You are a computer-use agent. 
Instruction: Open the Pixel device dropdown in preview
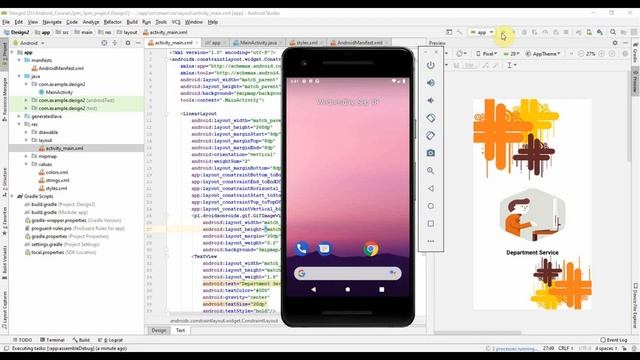(x=487, y=54)
